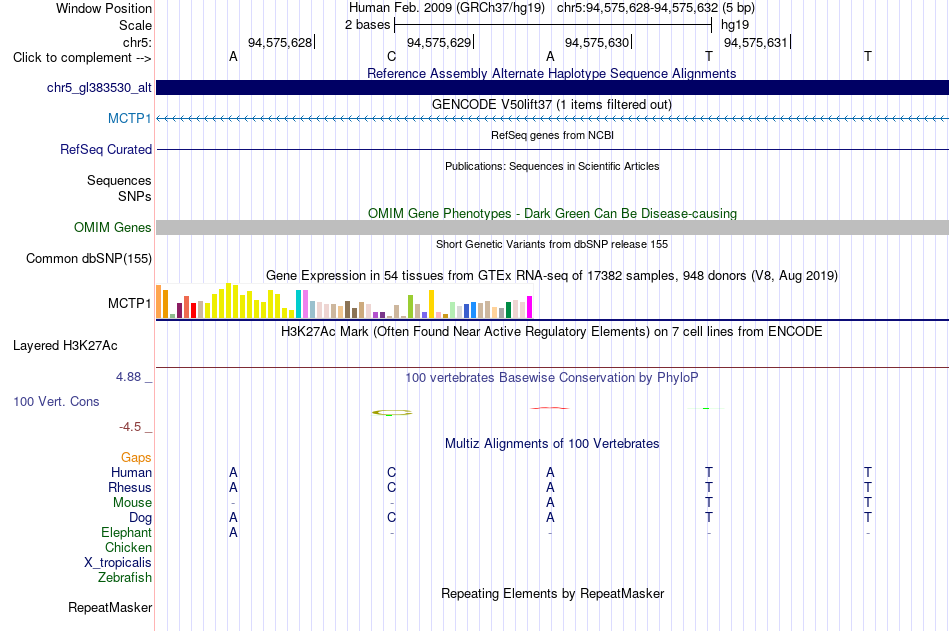Viewport: 950px width, 631px height.
Task: Open the Reference Assembly Alternate Haplotype title
Action: (x=551, y=73)
